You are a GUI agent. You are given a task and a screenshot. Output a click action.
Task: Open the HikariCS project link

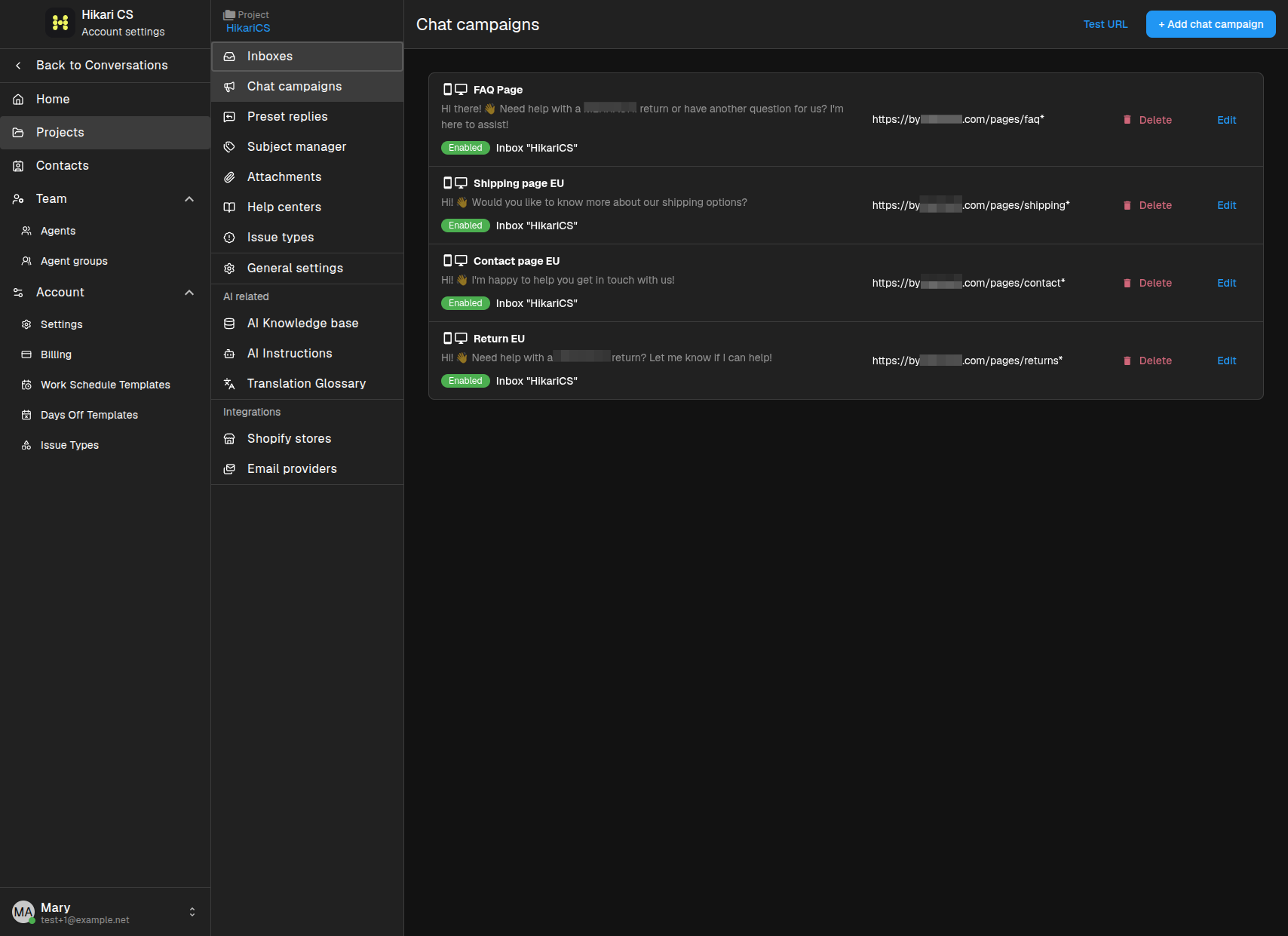click(x=248, y=28)
